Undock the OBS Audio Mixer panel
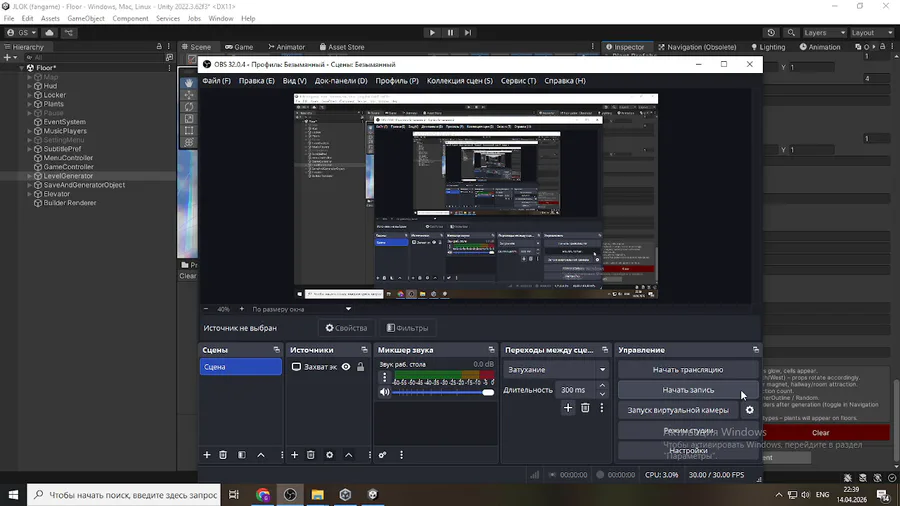Viewport: 900px width, 506px height. pyautogui.click(x=491, y=350)
